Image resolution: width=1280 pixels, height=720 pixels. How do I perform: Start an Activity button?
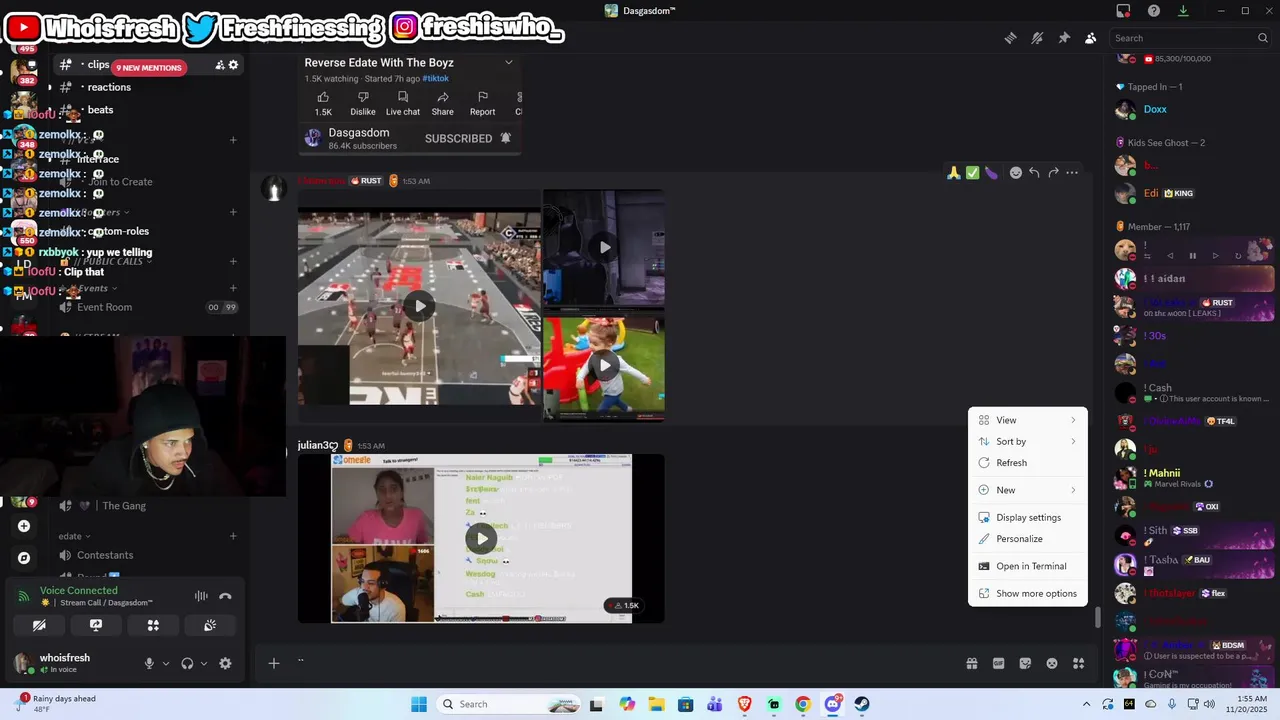(x=153, y=625)
